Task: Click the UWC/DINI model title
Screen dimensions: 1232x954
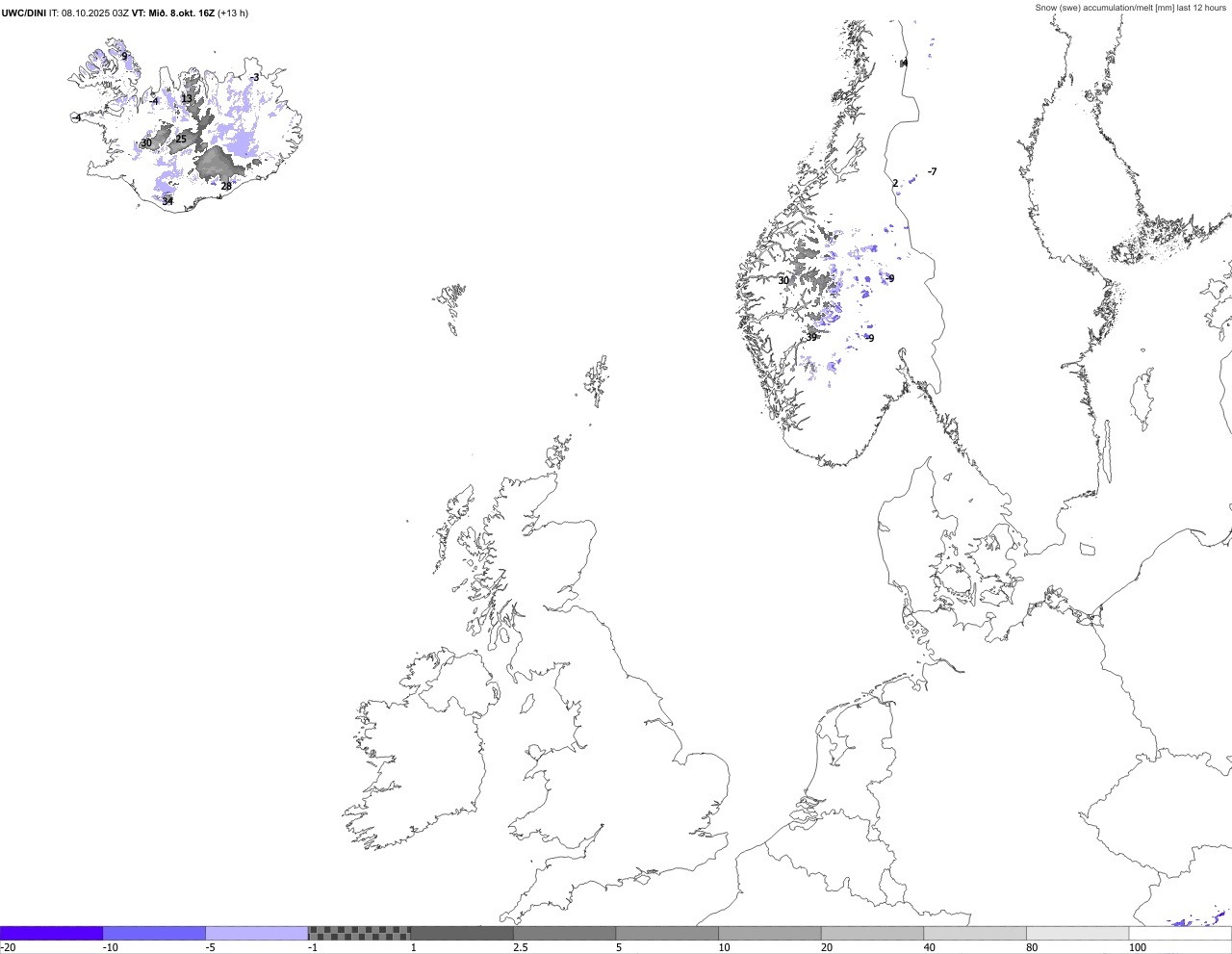Action: [24, 13]
